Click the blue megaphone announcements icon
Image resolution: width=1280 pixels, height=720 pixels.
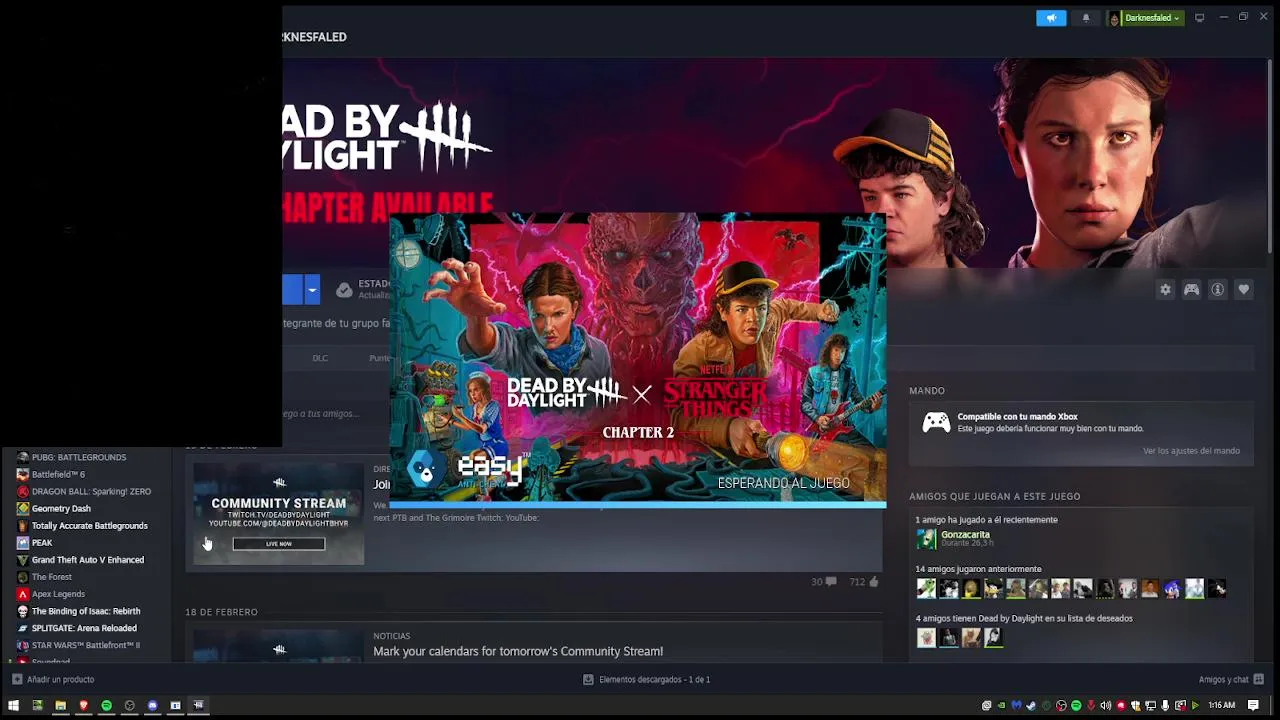(1051, 18)
